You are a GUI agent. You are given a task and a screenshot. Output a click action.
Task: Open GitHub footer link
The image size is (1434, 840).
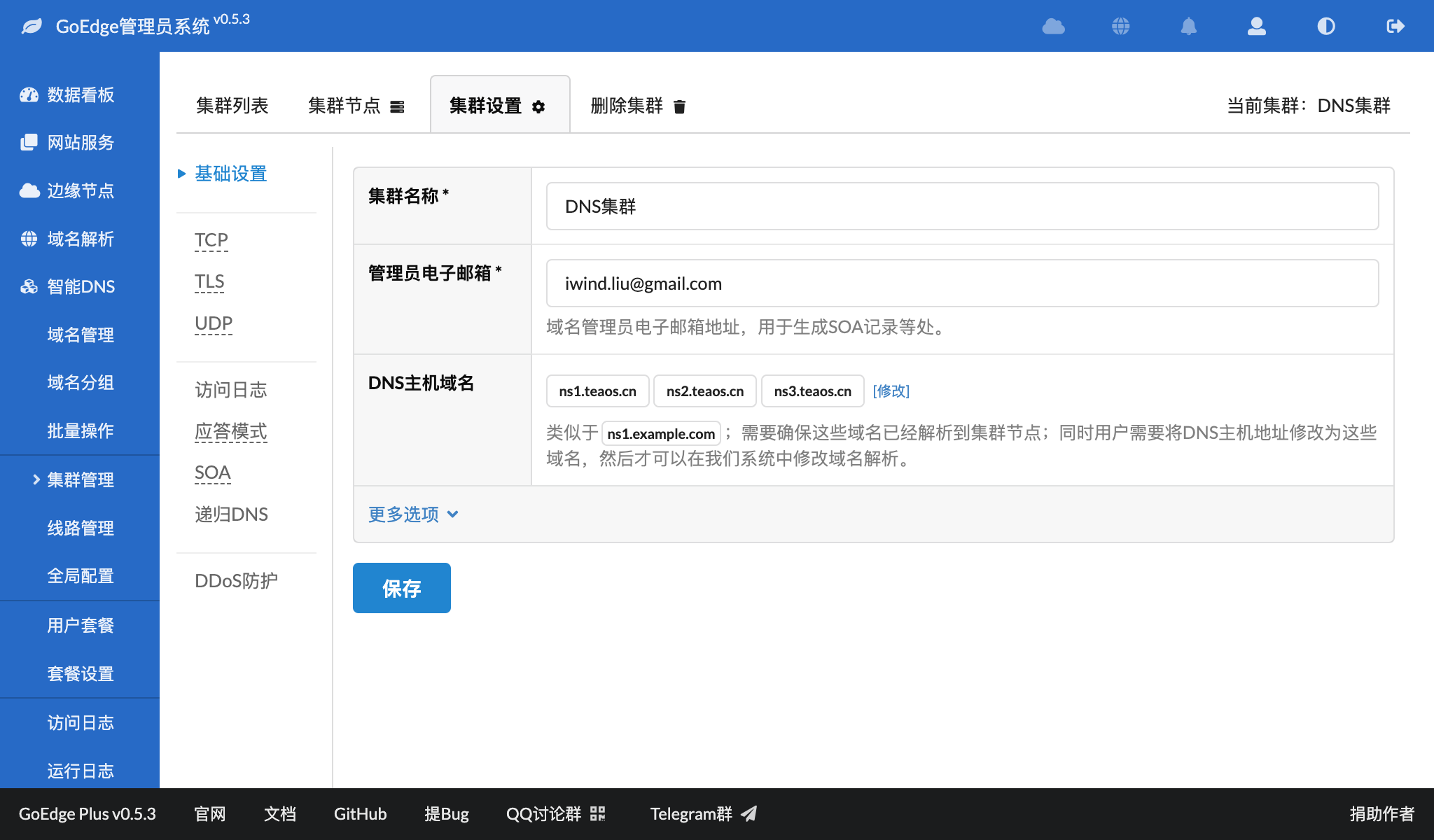click(360, 814)
